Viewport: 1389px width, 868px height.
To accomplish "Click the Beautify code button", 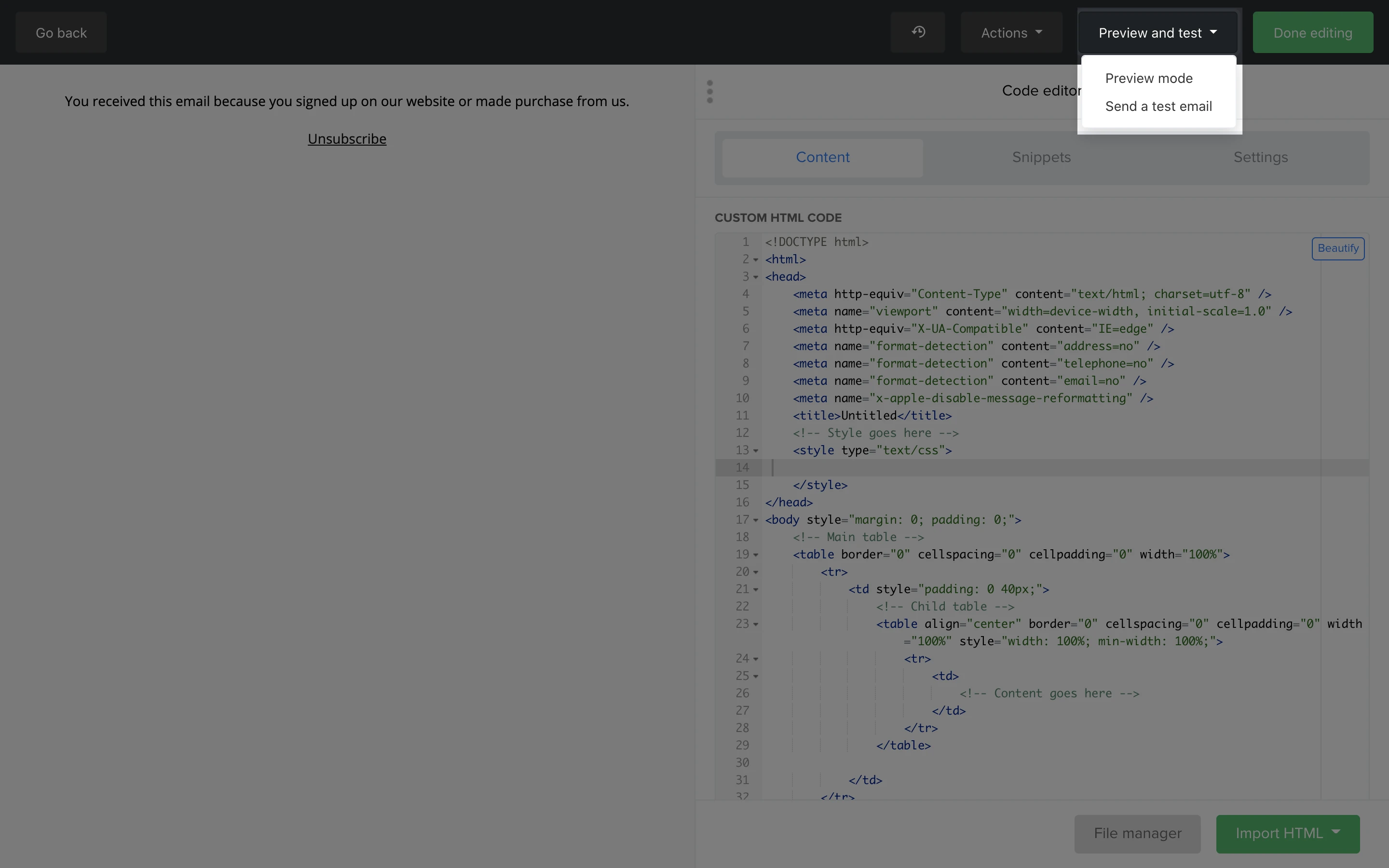I will click(1337, 248).
